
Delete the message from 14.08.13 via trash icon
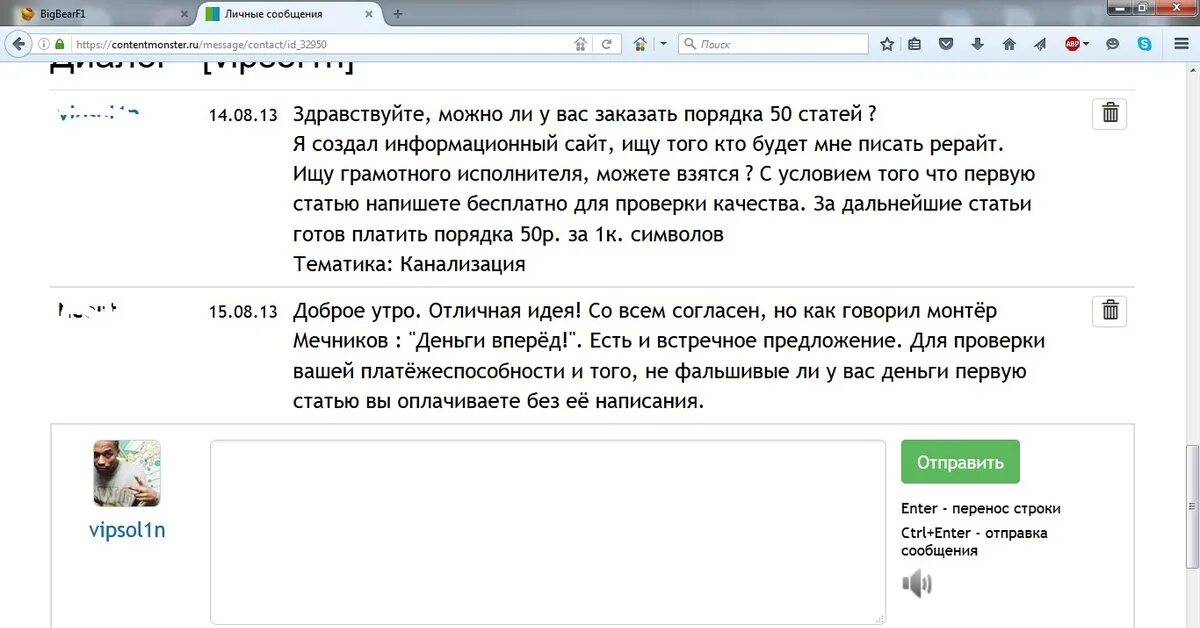[1108, 113]
